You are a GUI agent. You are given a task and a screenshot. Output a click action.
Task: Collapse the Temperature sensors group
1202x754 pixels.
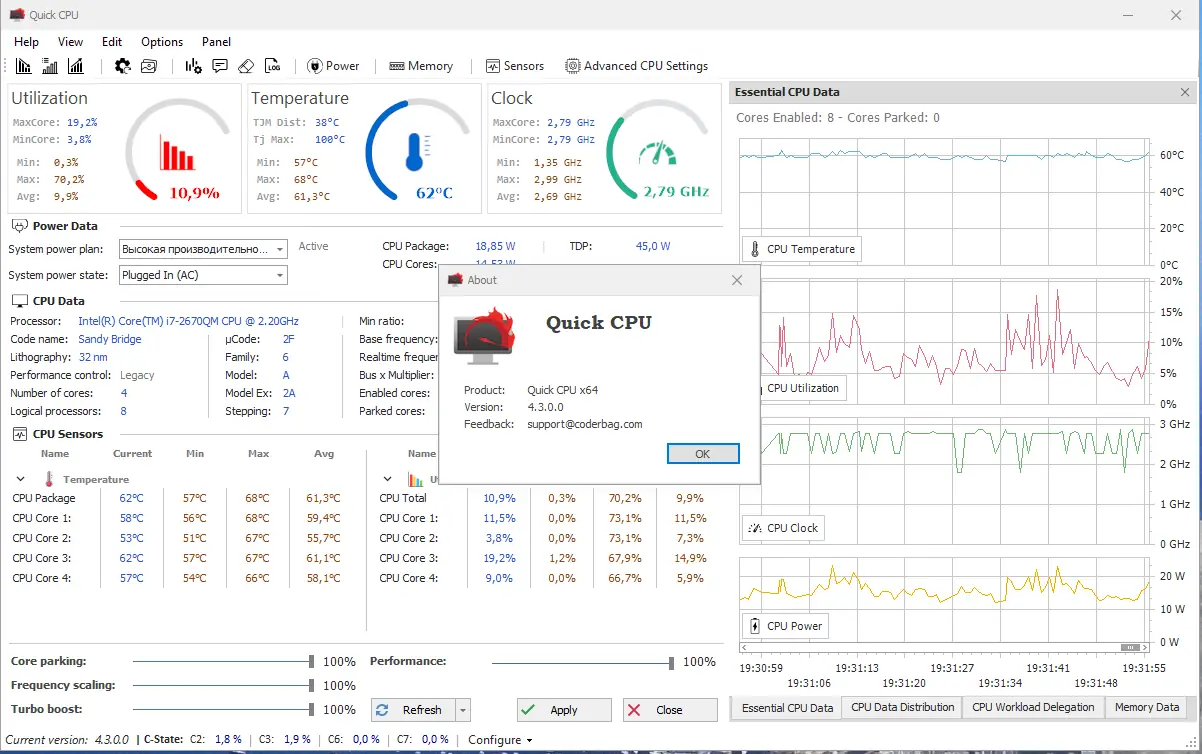(20, 480)
